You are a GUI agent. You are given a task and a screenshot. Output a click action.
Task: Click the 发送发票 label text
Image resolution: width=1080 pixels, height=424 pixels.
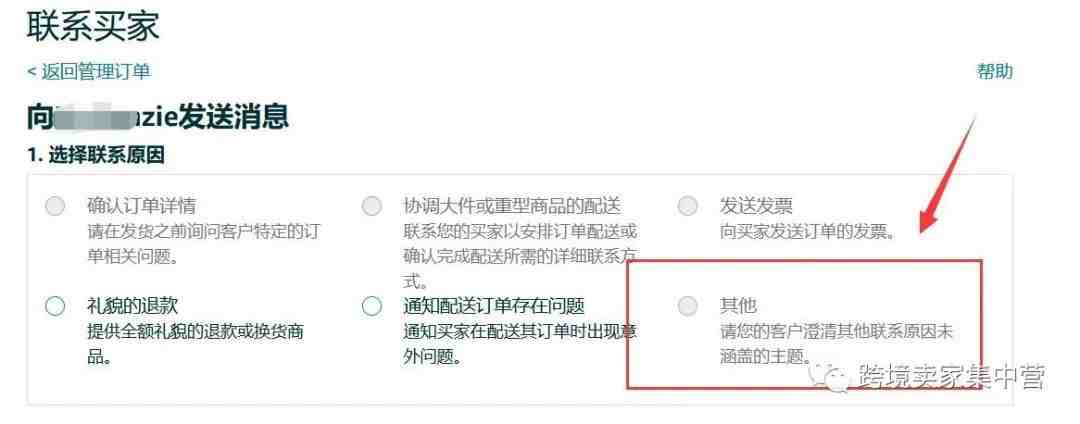point(756,206)
